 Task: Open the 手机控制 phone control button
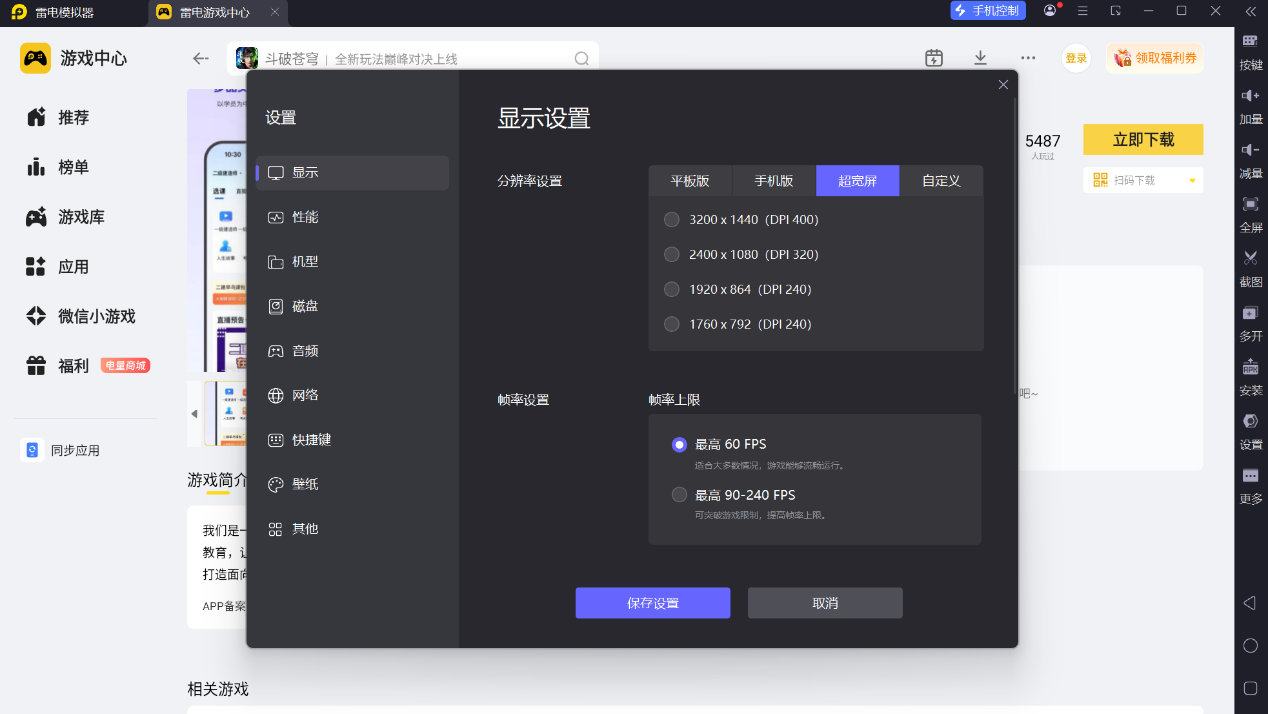click(x=988, y=11)
